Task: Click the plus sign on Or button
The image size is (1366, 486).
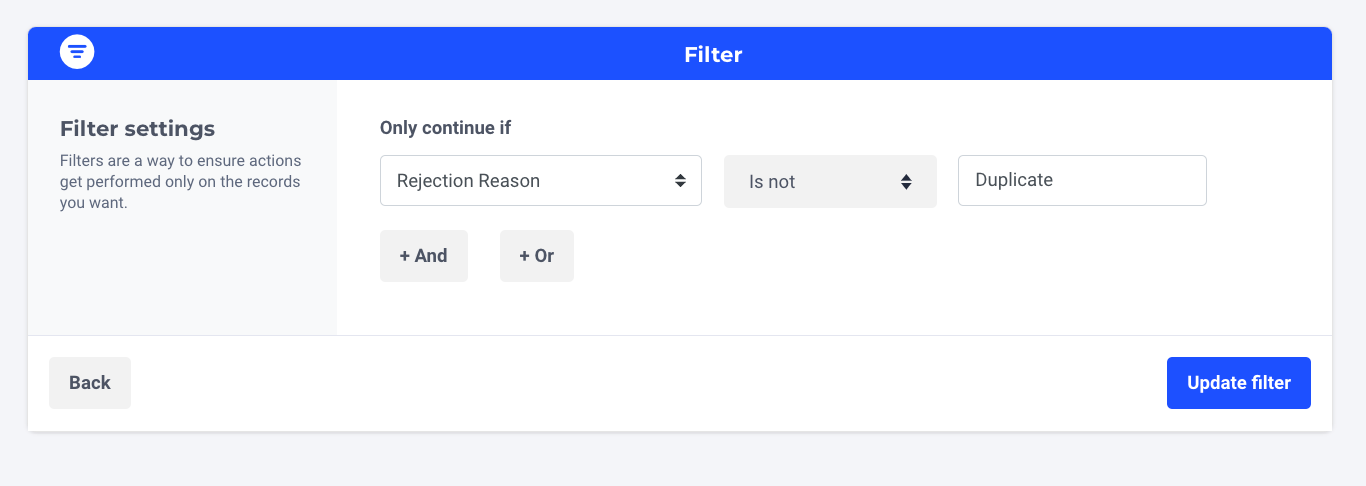Action: click(x=524, y=256)
